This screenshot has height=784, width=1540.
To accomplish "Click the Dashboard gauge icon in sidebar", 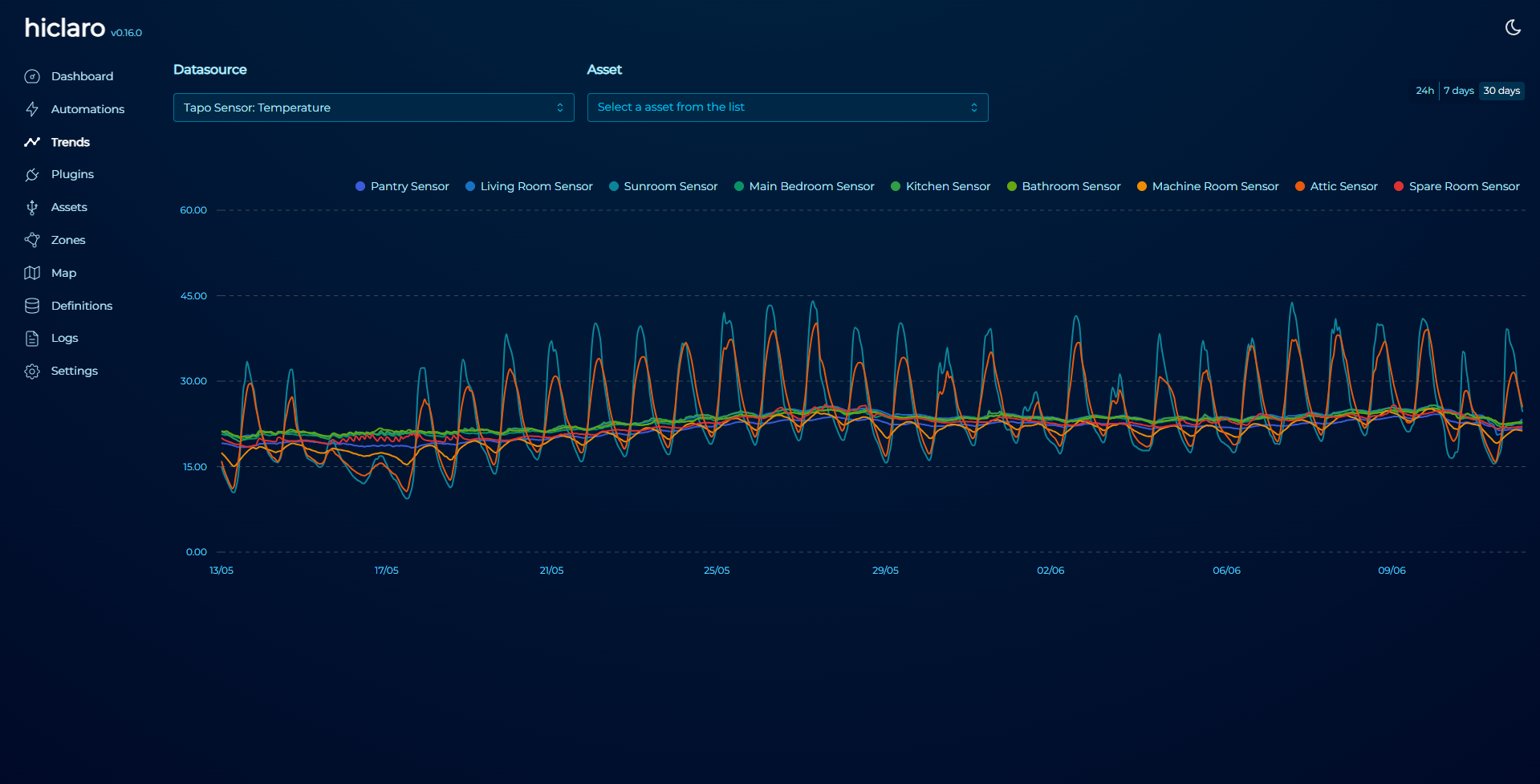I will click(32, 76).
